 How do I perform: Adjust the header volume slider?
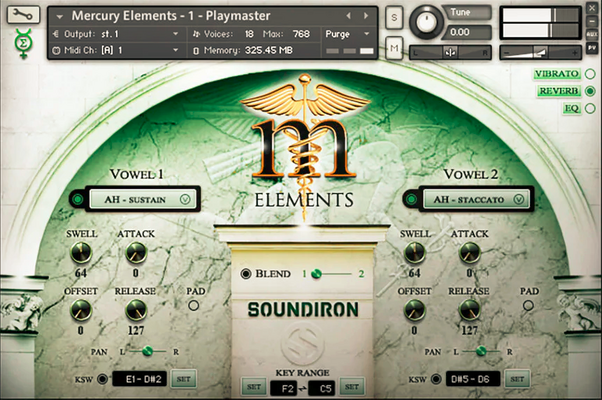point(541,53)
